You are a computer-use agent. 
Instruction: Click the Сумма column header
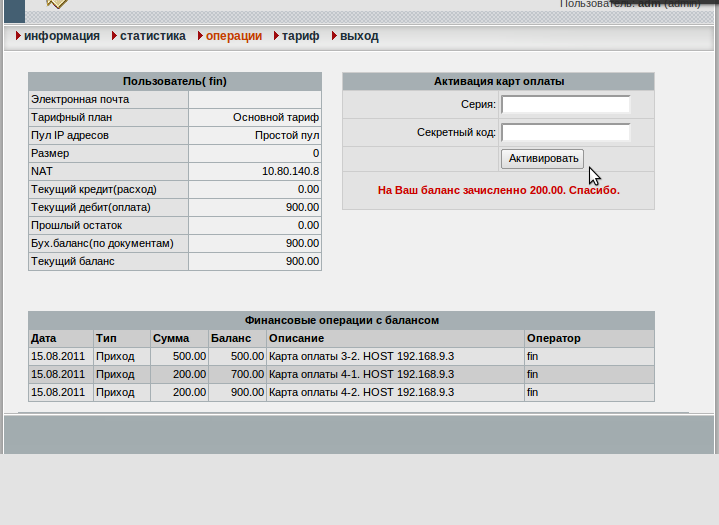tap(171, 338)
